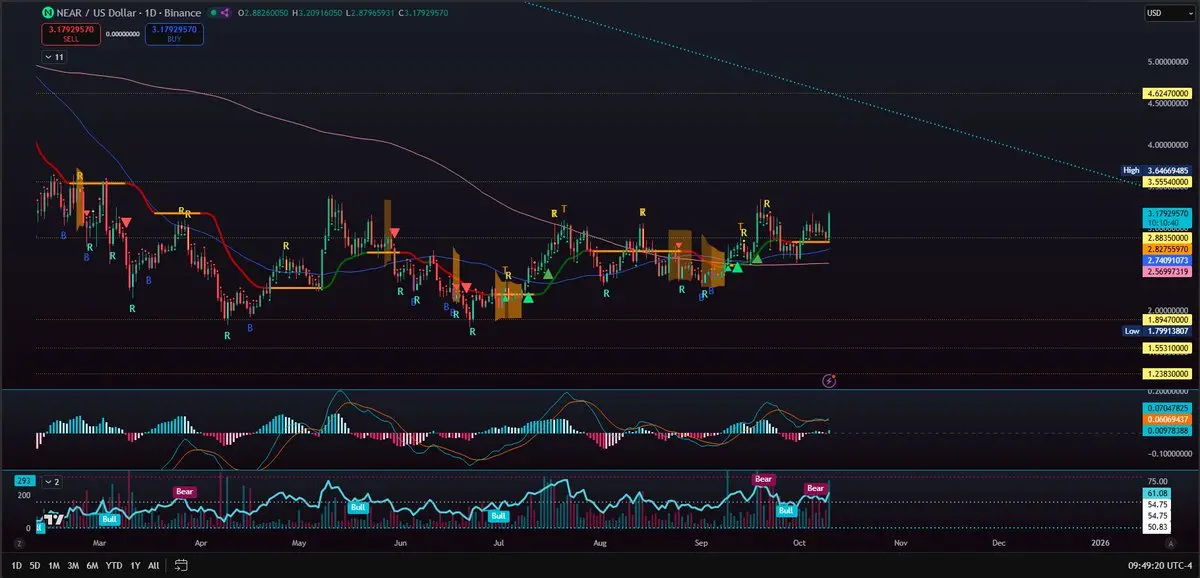Image resolution: width=1200 pixels, height=578 pixels.
Task: Click the Bear label near April
Action: pos(185,491)
